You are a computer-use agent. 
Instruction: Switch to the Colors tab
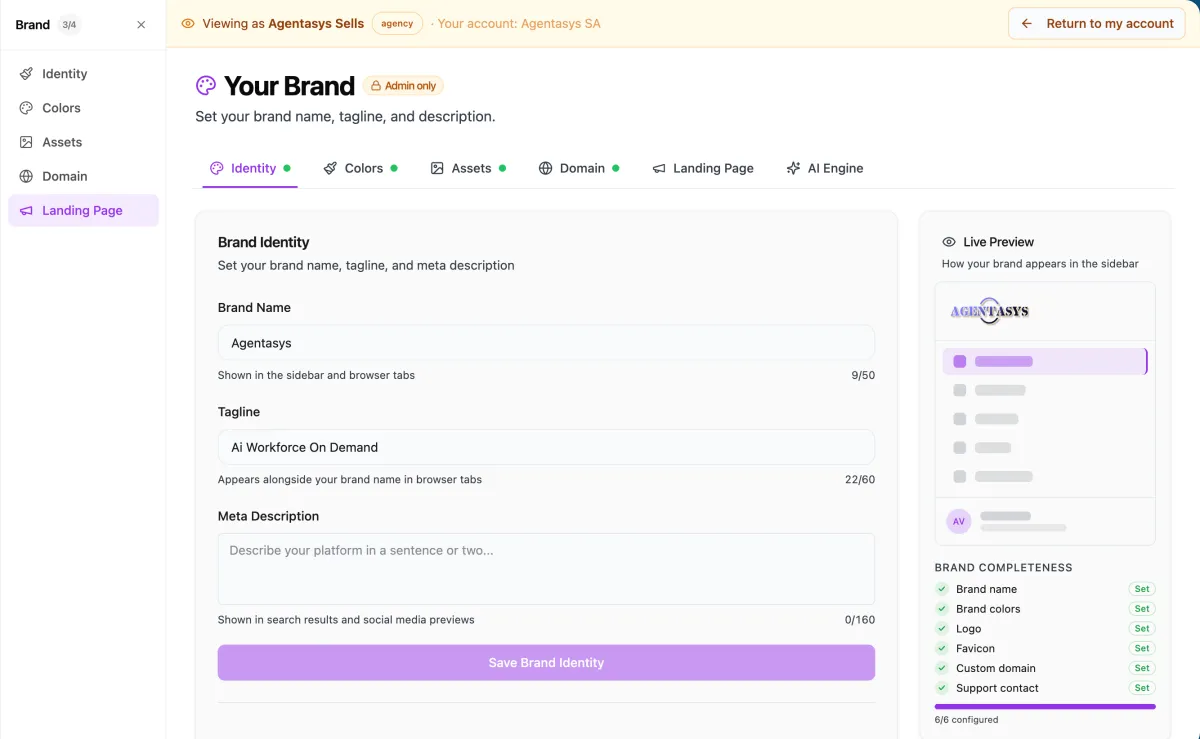click(x=360, y=168)
